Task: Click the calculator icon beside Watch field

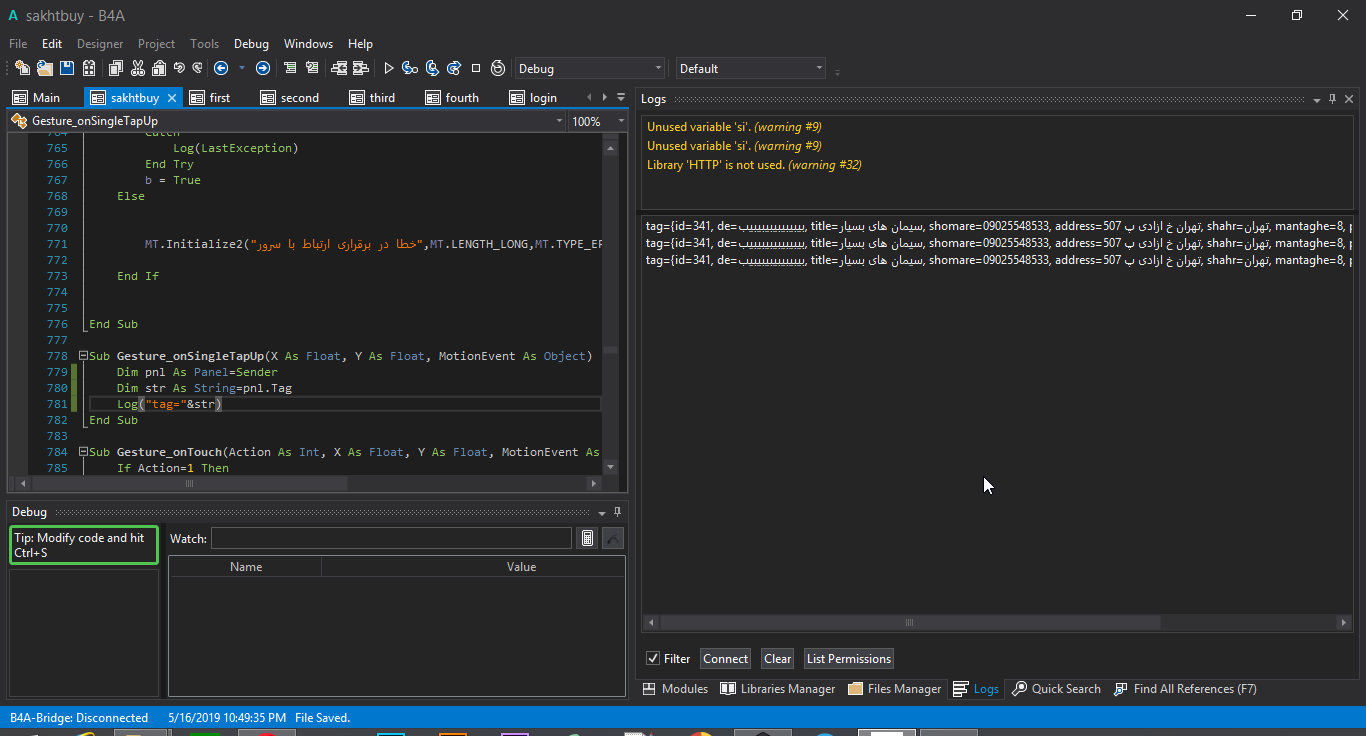Action: (x=588, y=539)
